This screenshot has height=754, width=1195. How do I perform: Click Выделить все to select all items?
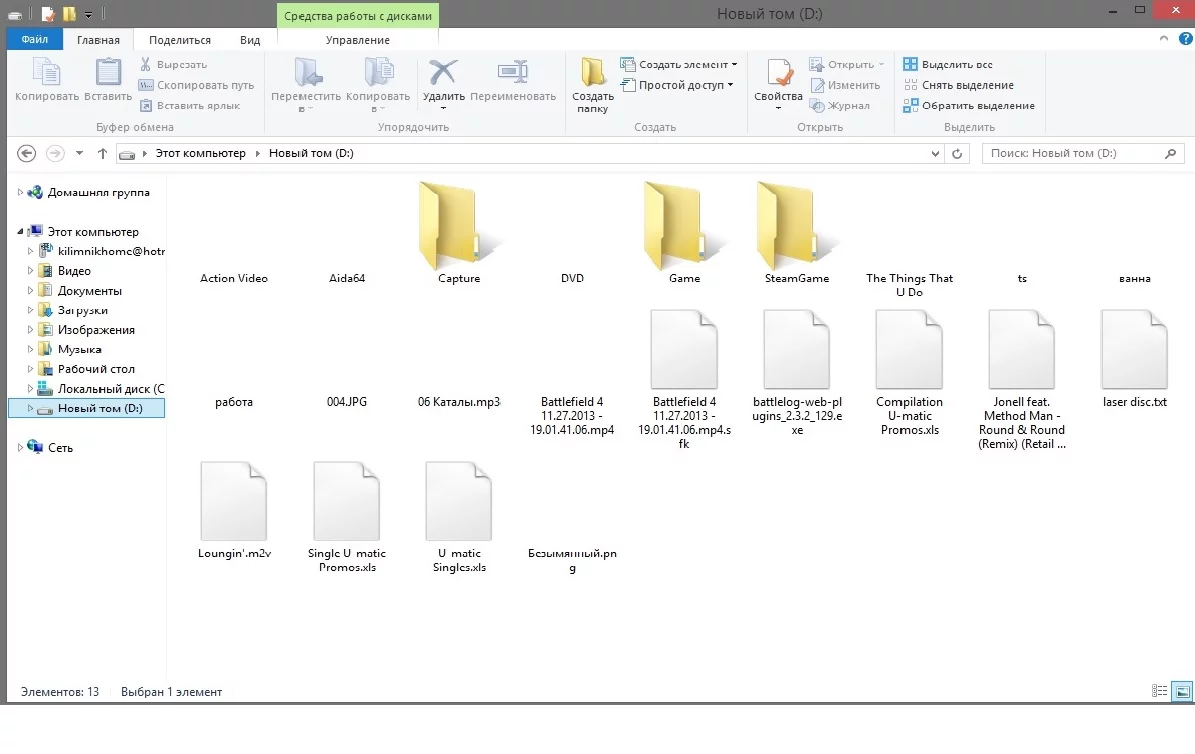(950, 63)
